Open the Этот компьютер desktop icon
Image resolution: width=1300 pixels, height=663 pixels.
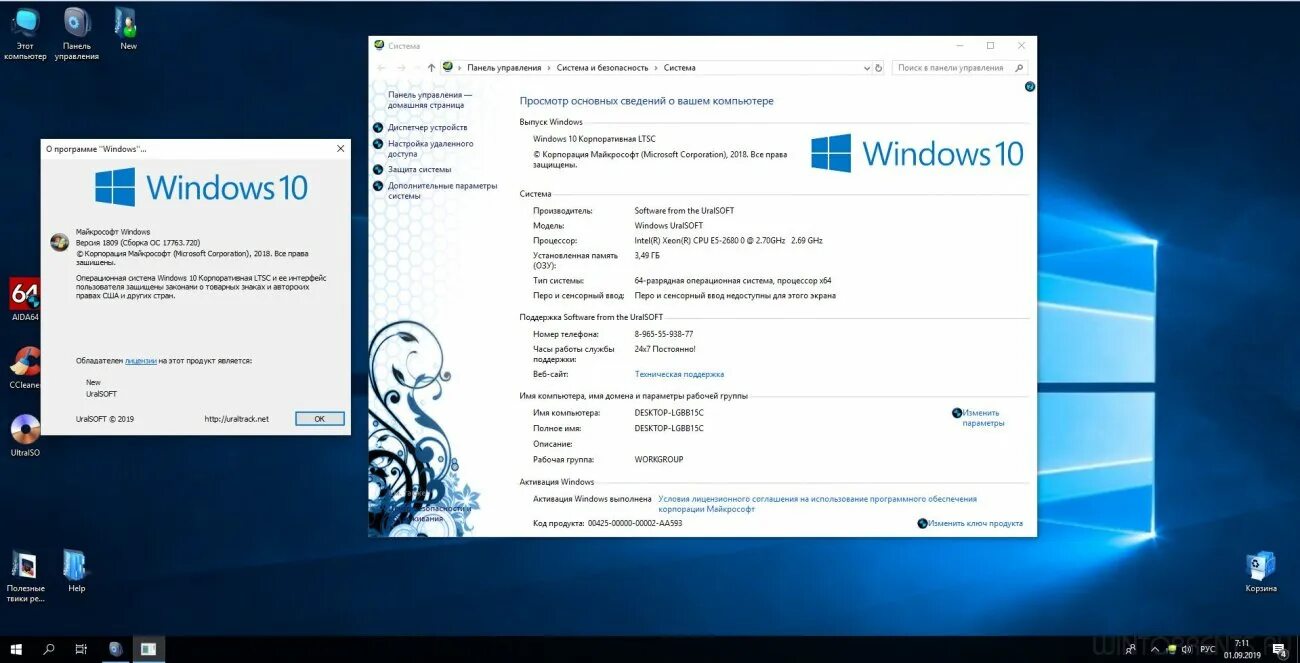[25, 33]
